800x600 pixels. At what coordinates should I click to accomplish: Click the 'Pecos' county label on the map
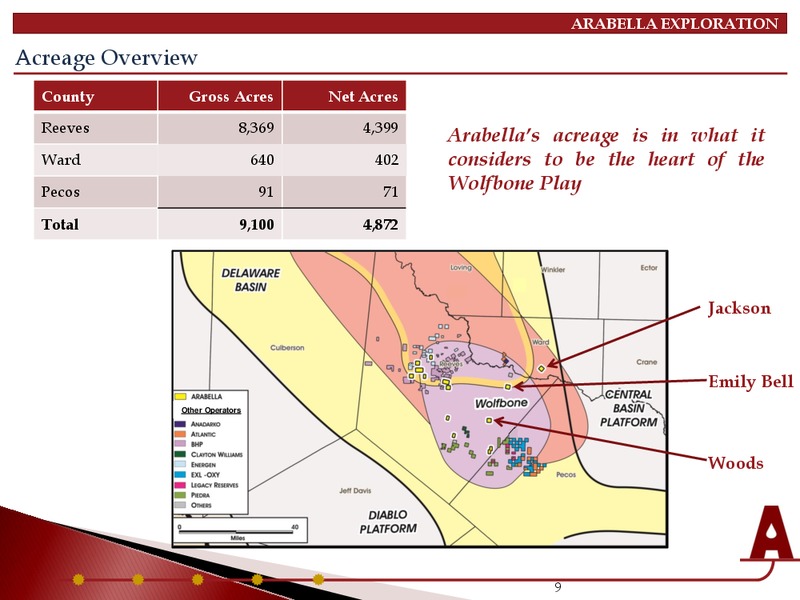pos(566,474)
